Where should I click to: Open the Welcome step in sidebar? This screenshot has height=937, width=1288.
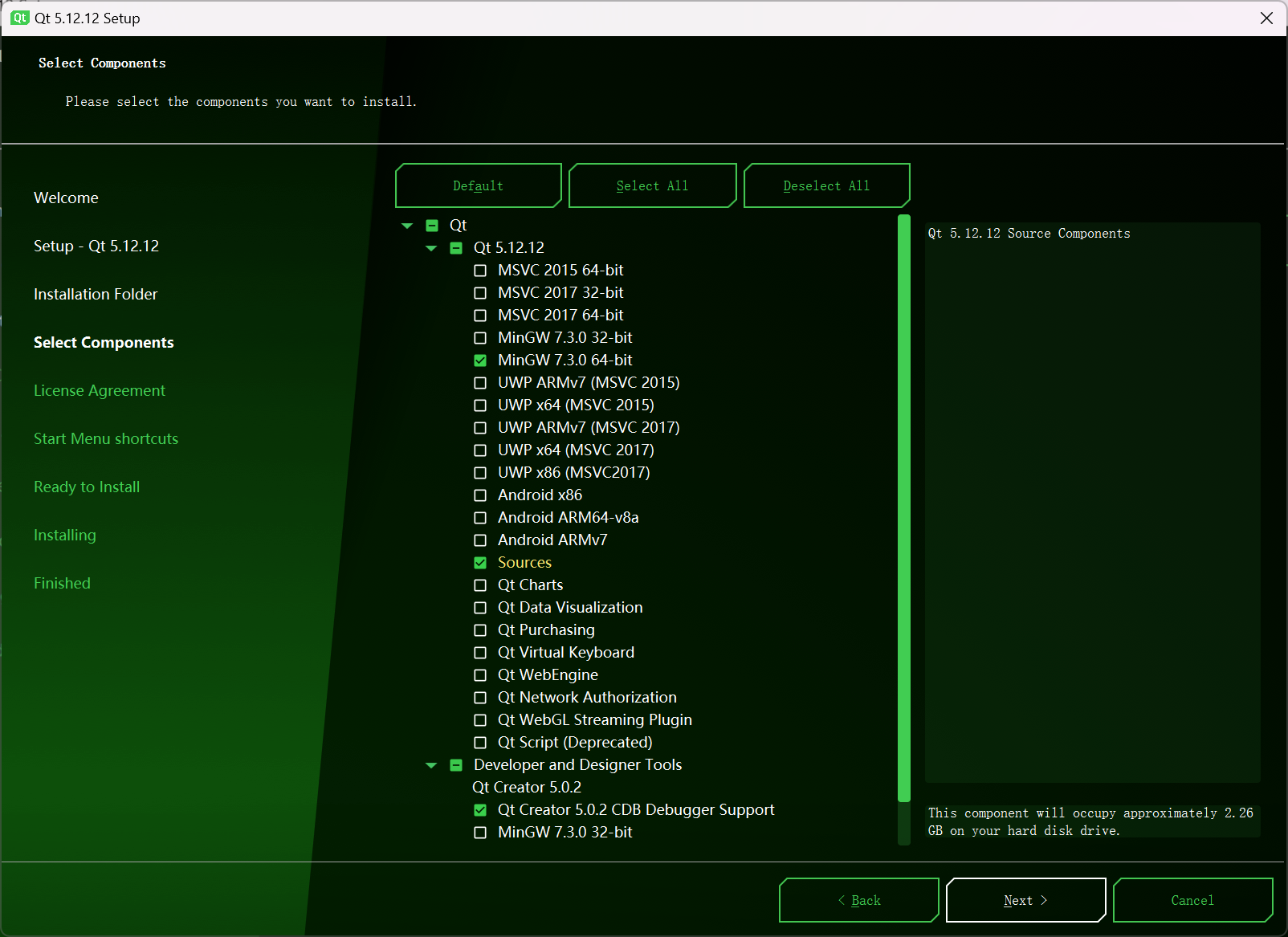(66, 198)
